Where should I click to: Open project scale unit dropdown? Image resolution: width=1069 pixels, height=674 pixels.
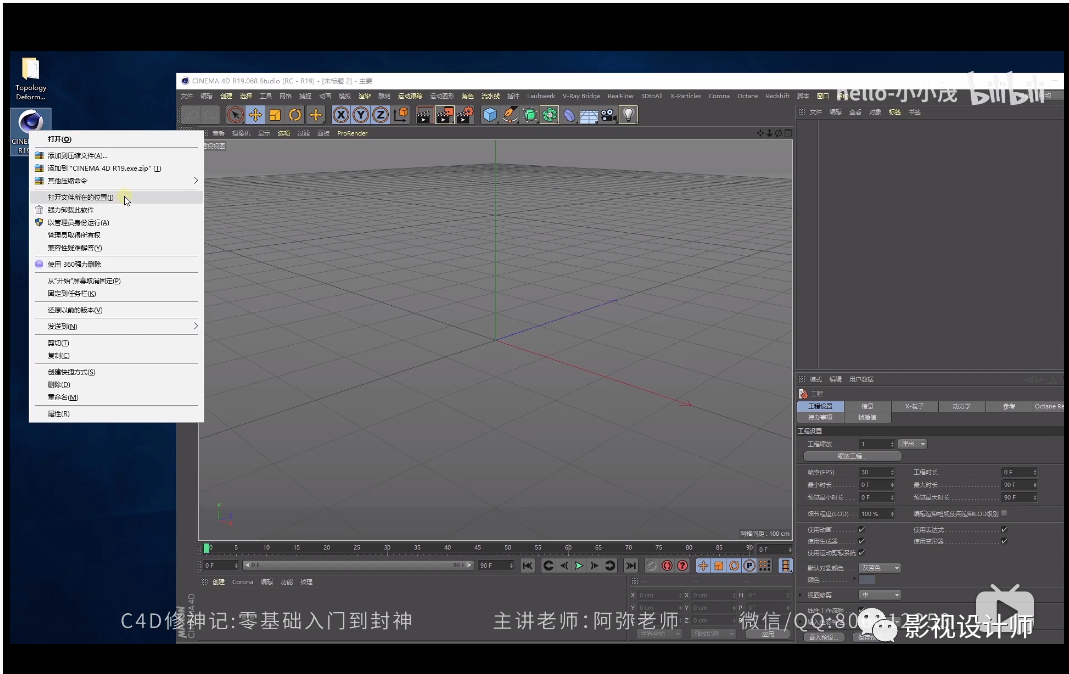click(x=913, y=444)
